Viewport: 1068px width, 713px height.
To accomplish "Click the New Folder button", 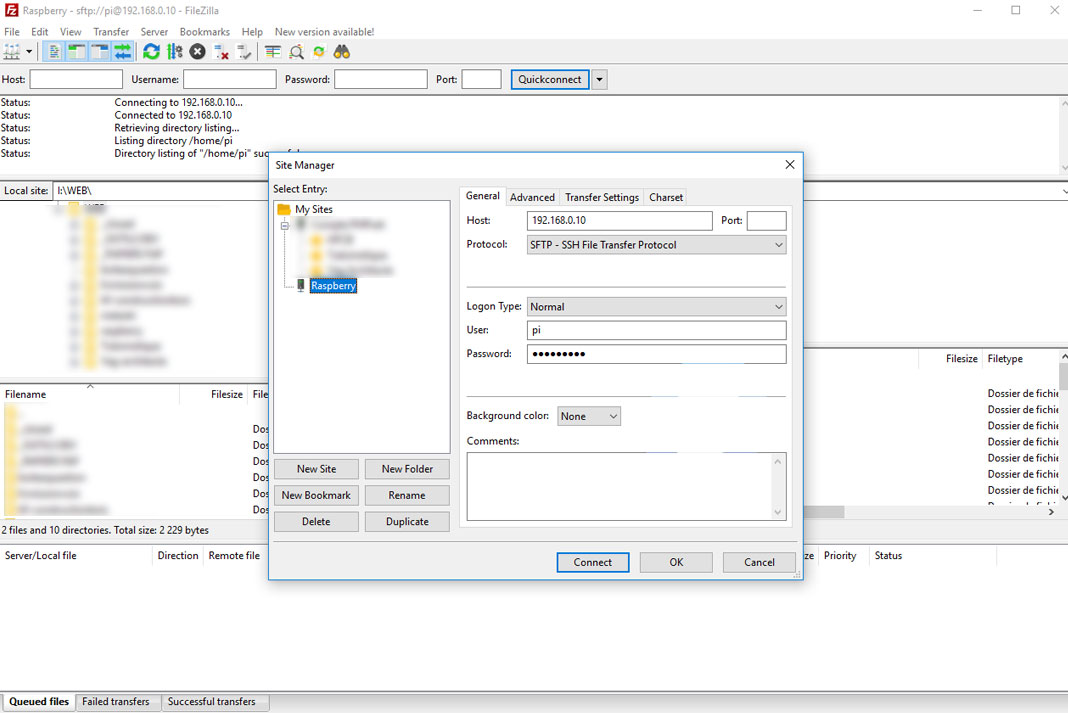I will [407, 469].
